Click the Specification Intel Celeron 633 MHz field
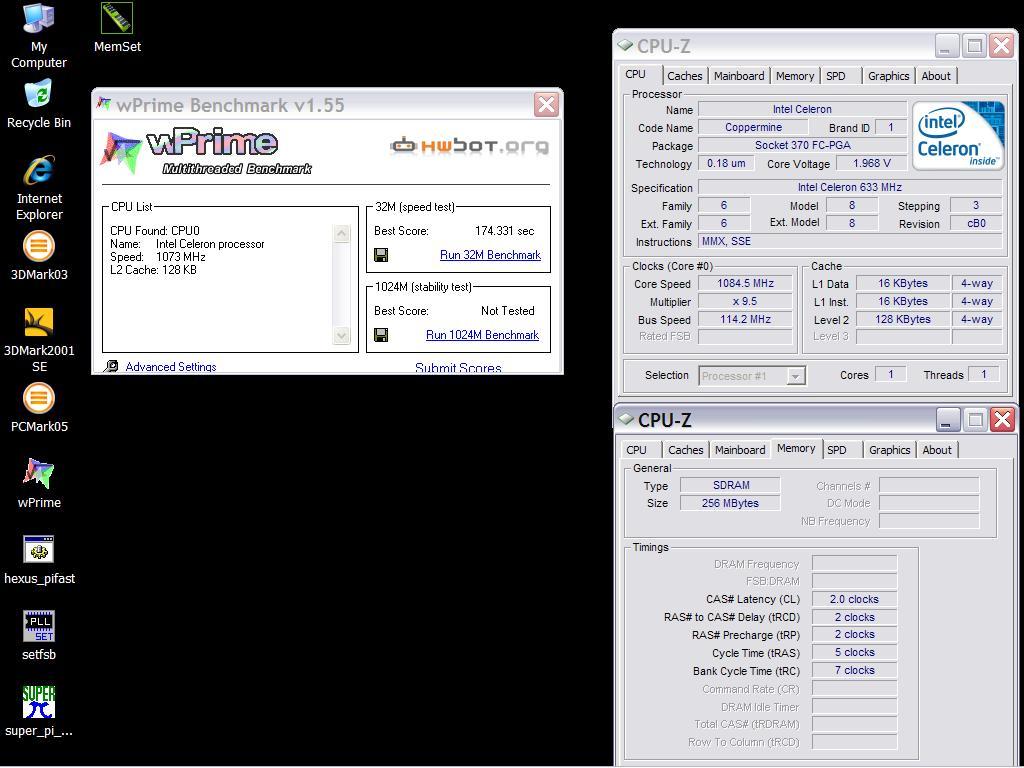The height and width of the screenshot is (768, 1024). pos(850,187)
